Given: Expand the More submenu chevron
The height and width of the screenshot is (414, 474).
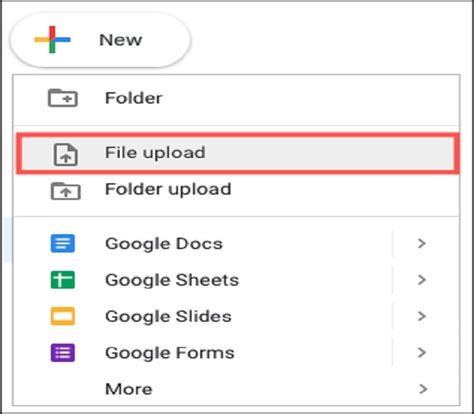Looking at the screenshot, I should 423,389.
